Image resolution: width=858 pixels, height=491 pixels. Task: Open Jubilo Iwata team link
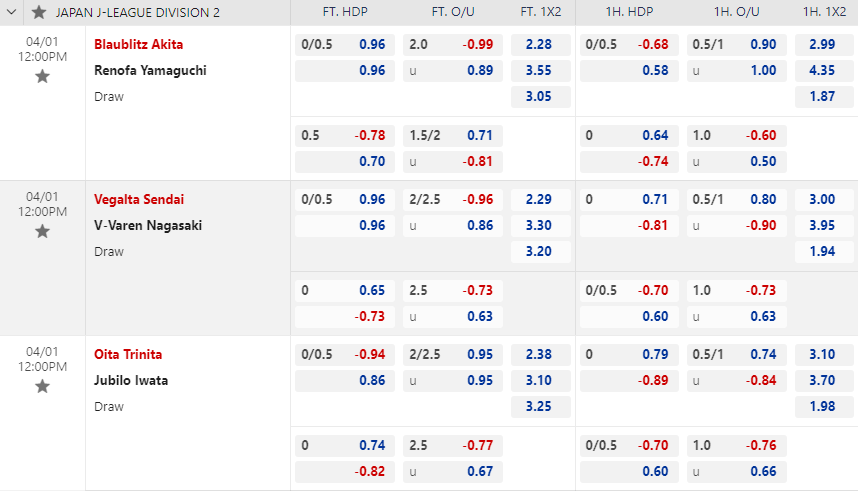(131, 380)
